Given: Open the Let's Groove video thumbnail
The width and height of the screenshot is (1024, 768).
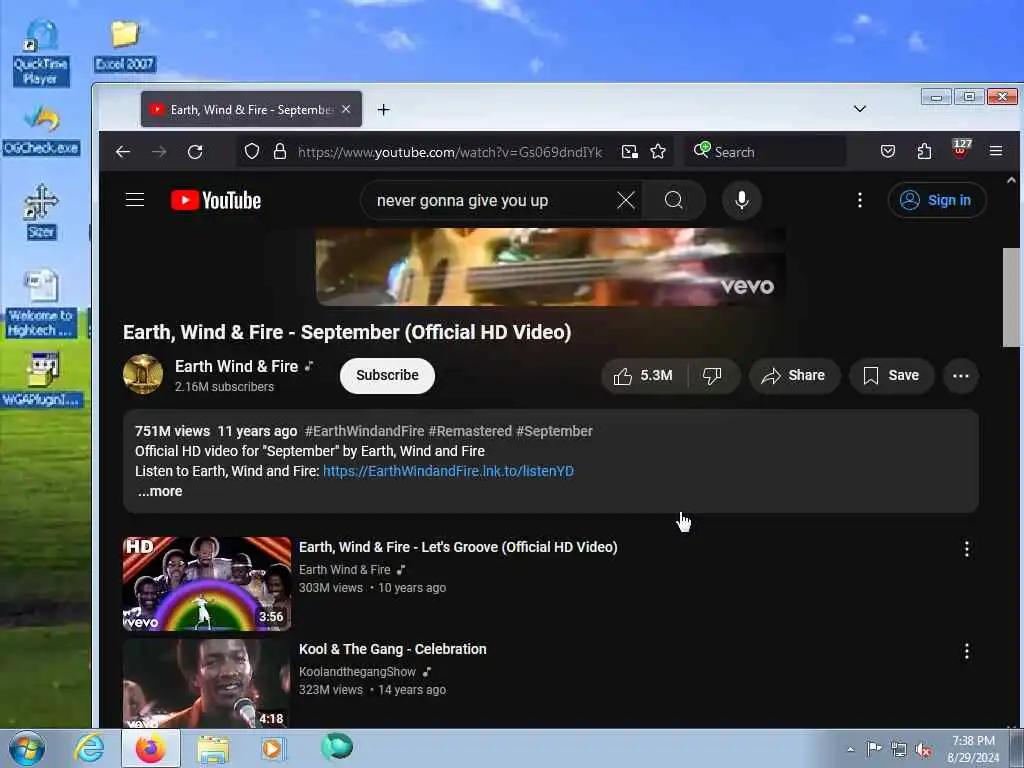Looking at the screenshot, I should (x=207, y=584).
